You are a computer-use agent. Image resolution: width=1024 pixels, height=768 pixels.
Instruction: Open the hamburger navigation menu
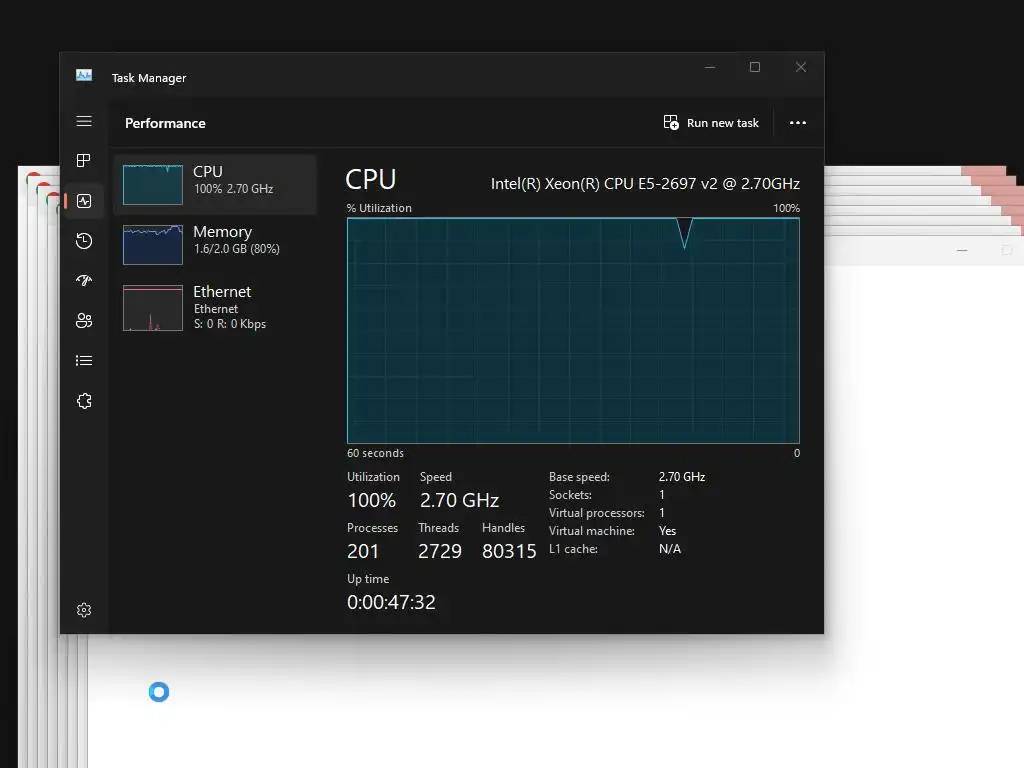point(84,121)
